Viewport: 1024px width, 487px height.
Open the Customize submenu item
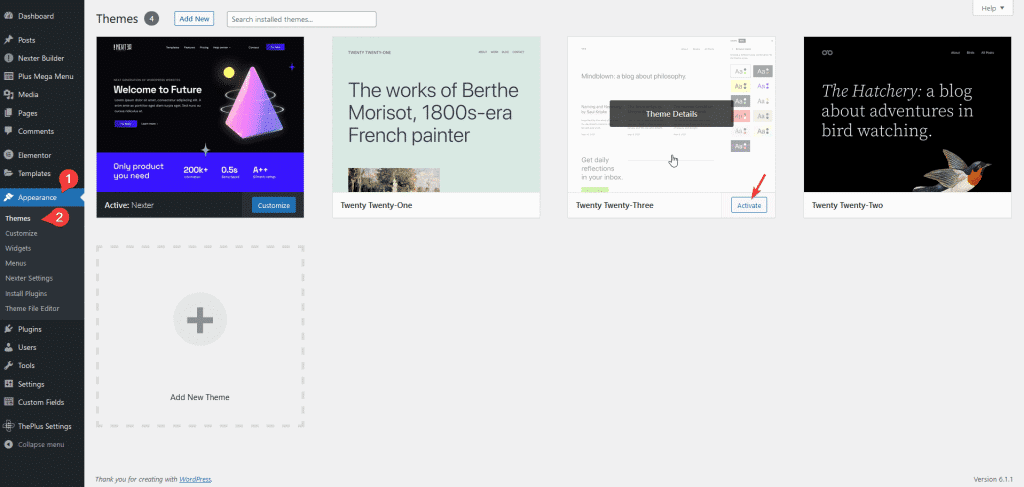21,233
